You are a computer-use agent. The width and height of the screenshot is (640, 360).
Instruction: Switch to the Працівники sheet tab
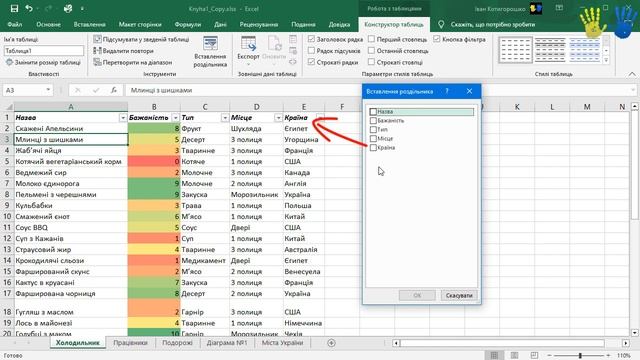(131, 343)
